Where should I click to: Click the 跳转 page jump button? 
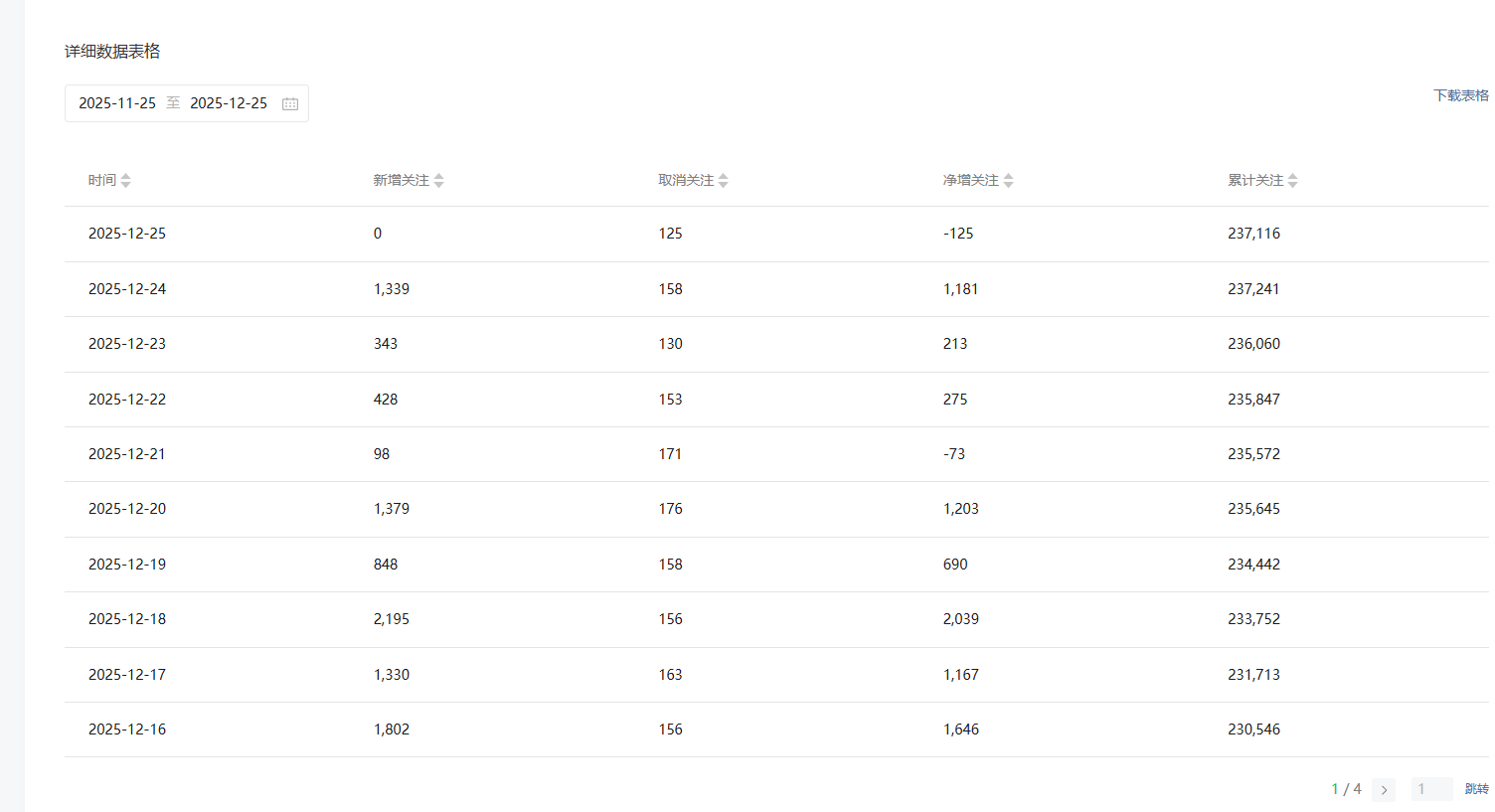point(1476,789)
